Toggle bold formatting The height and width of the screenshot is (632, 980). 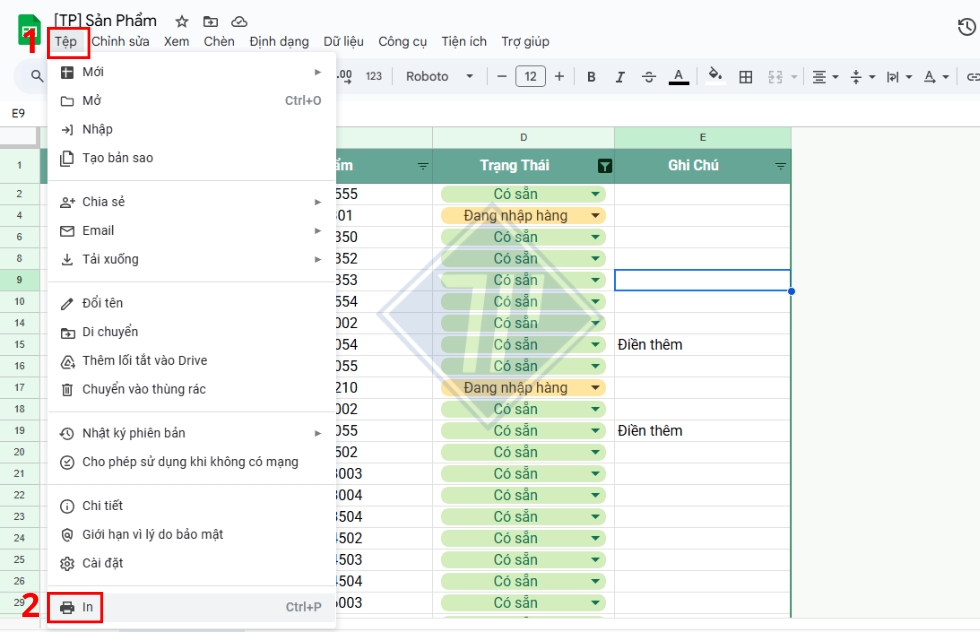click(591, 76)
